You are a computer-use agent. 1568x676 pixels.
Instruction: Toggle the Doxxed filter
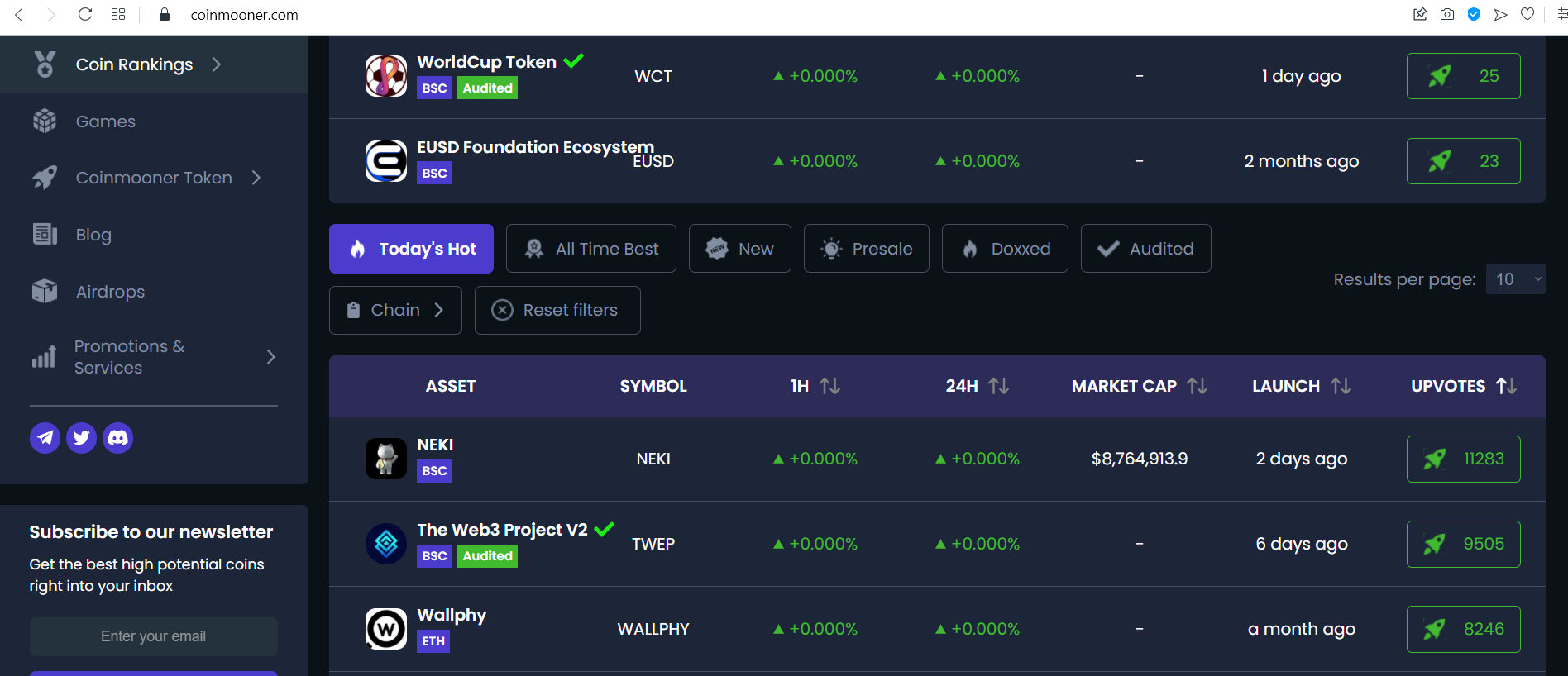pos(1005,249)
